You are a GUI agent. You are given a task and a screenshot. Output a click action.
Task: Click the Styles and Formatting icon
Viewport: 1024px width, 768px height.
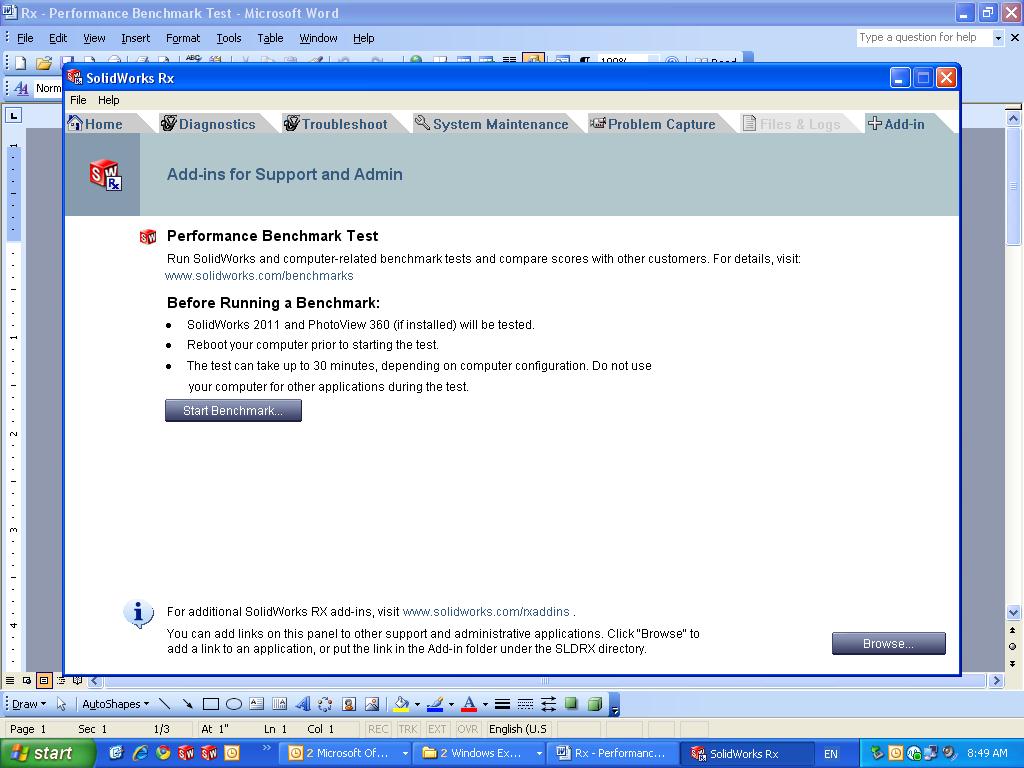(21, 88)
